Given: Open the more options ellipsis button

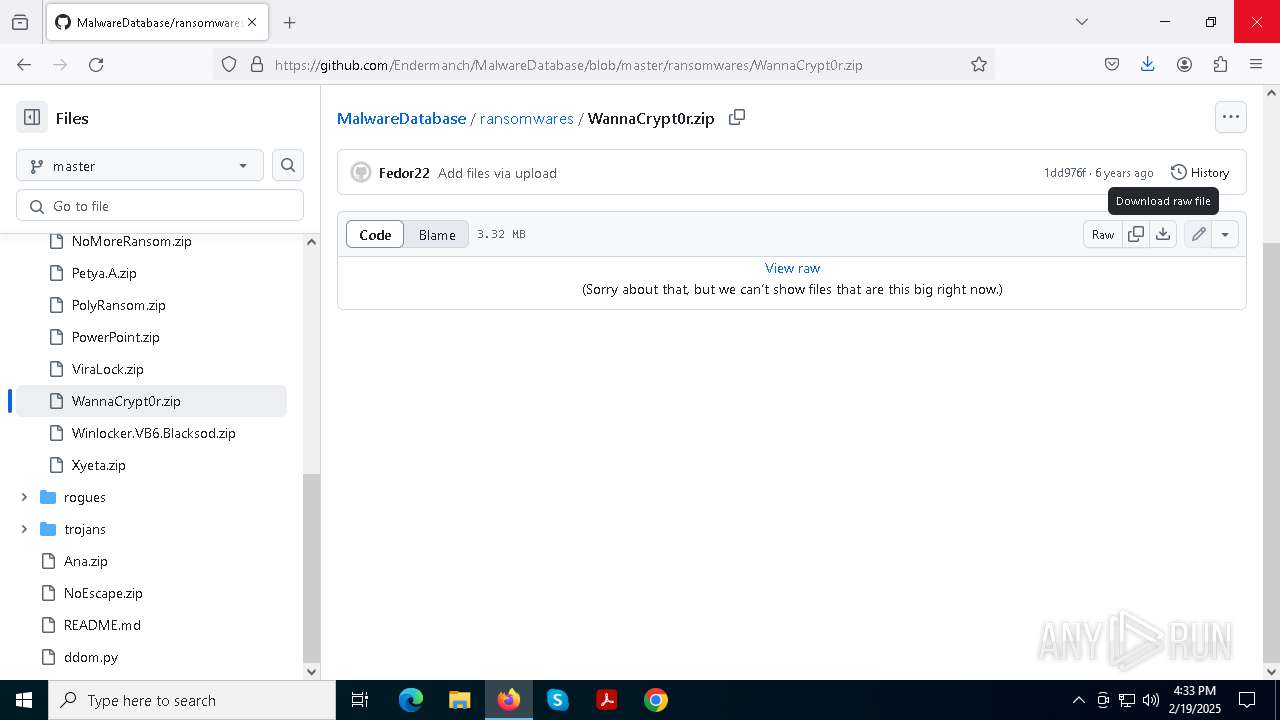Looking at the screenshot, I should pyautogui.click(x=1231, y=117).
